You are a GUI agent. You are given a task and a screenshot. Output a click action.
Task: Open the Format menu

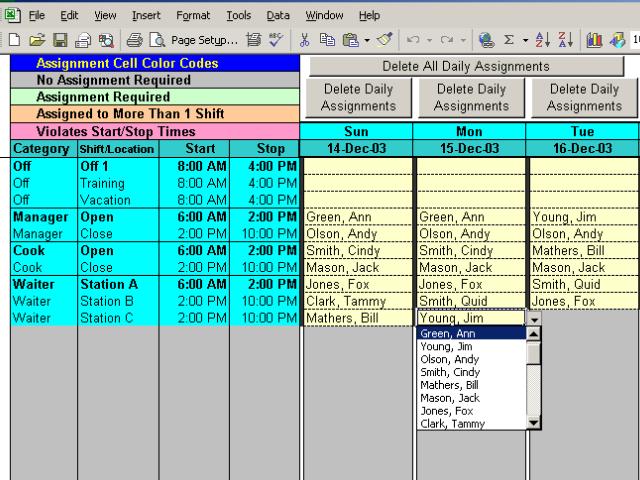click(193, 16)
